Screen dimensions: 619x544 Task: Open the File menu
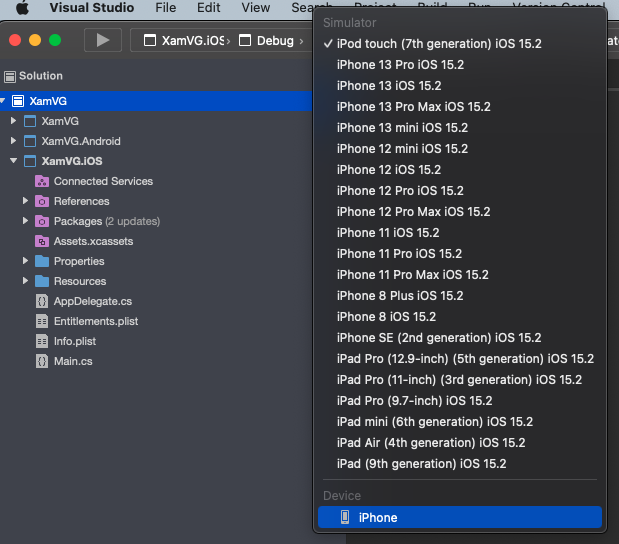point(165,7)
